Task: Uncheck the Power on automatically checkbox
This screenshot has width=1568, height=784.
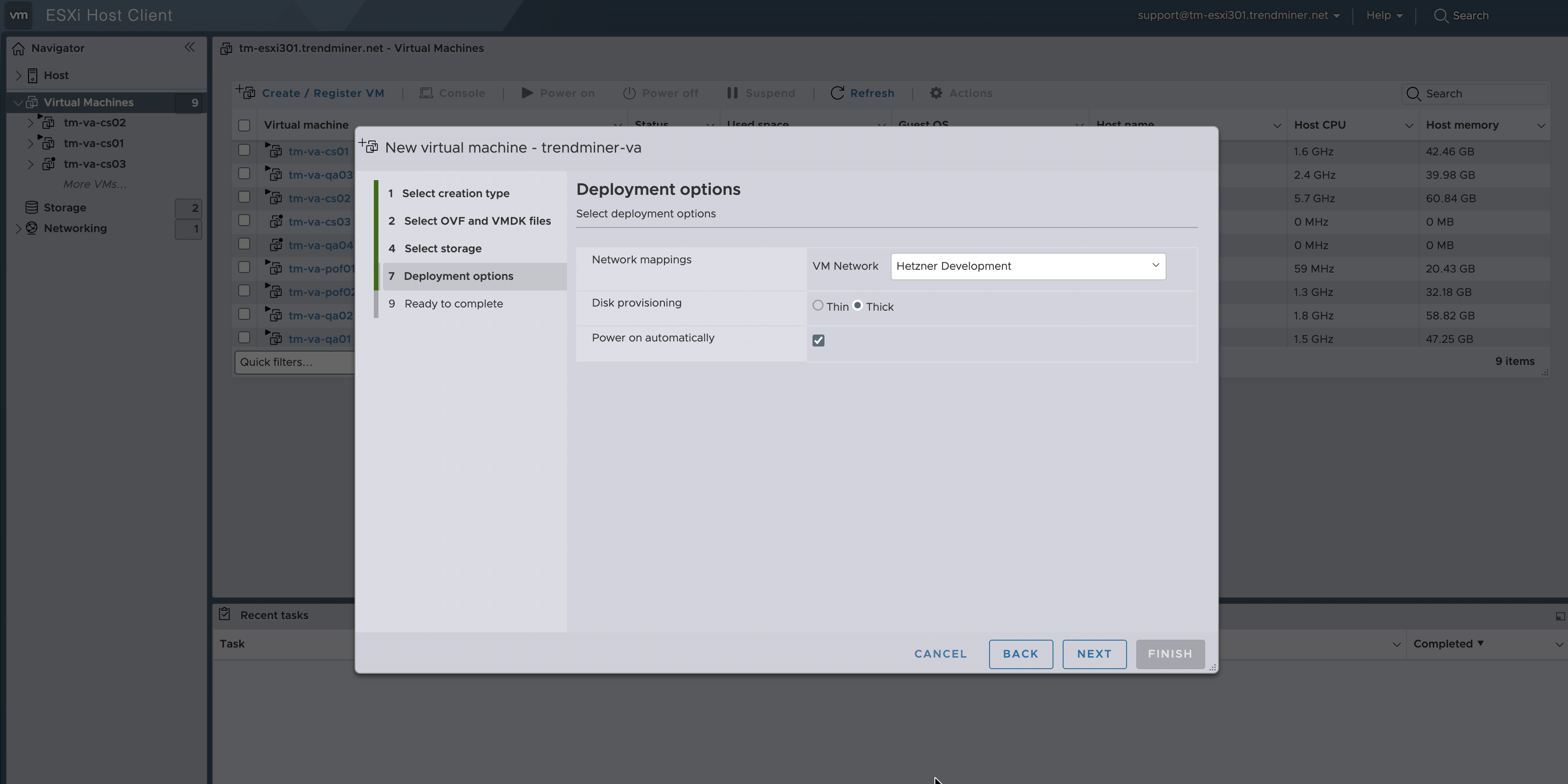Action: (818, 341)
